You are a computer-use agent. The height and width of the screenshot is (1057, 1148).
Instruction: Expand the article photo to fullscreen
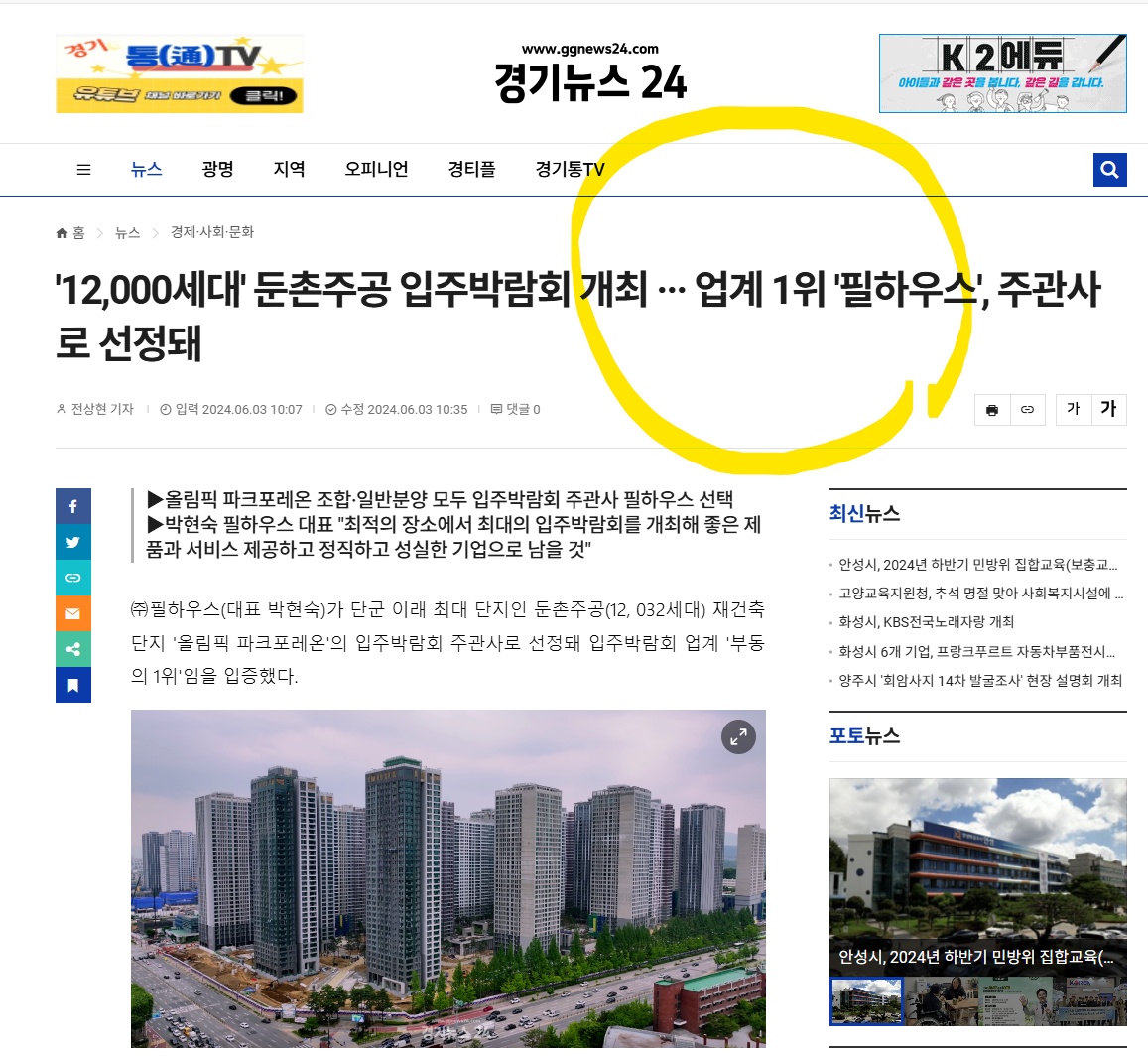739,736
